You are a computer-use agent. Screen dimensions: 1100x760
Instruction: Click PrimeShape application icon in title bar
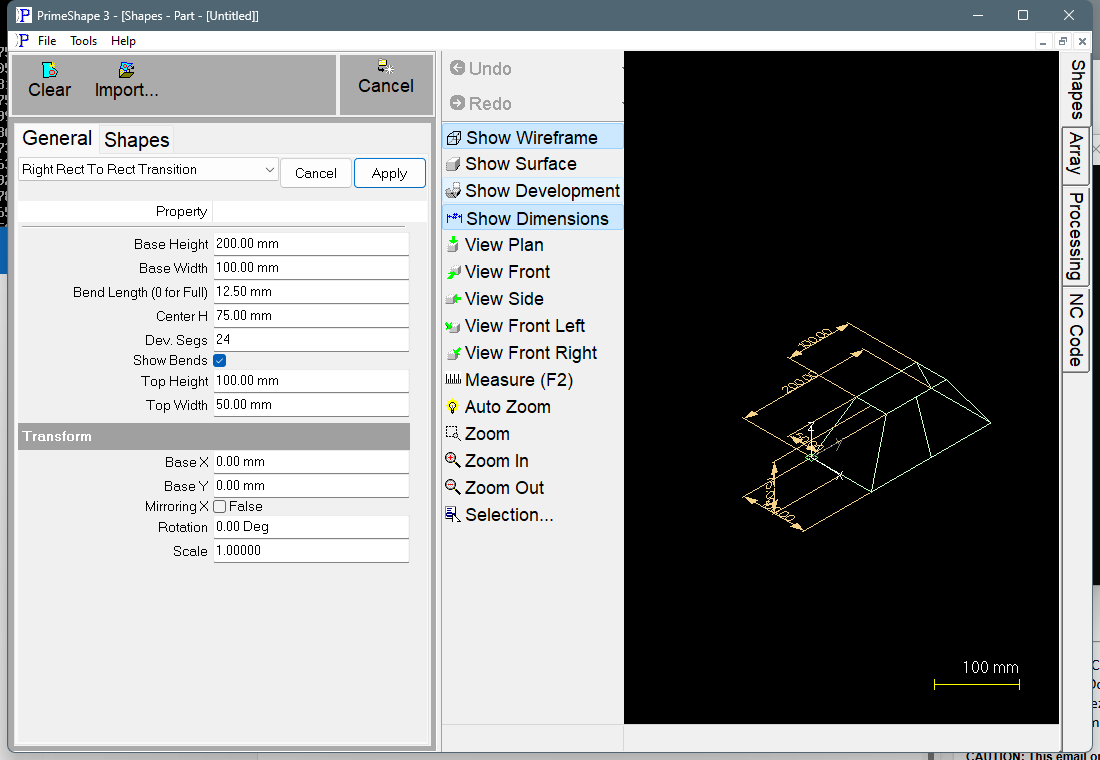(24, 15)
